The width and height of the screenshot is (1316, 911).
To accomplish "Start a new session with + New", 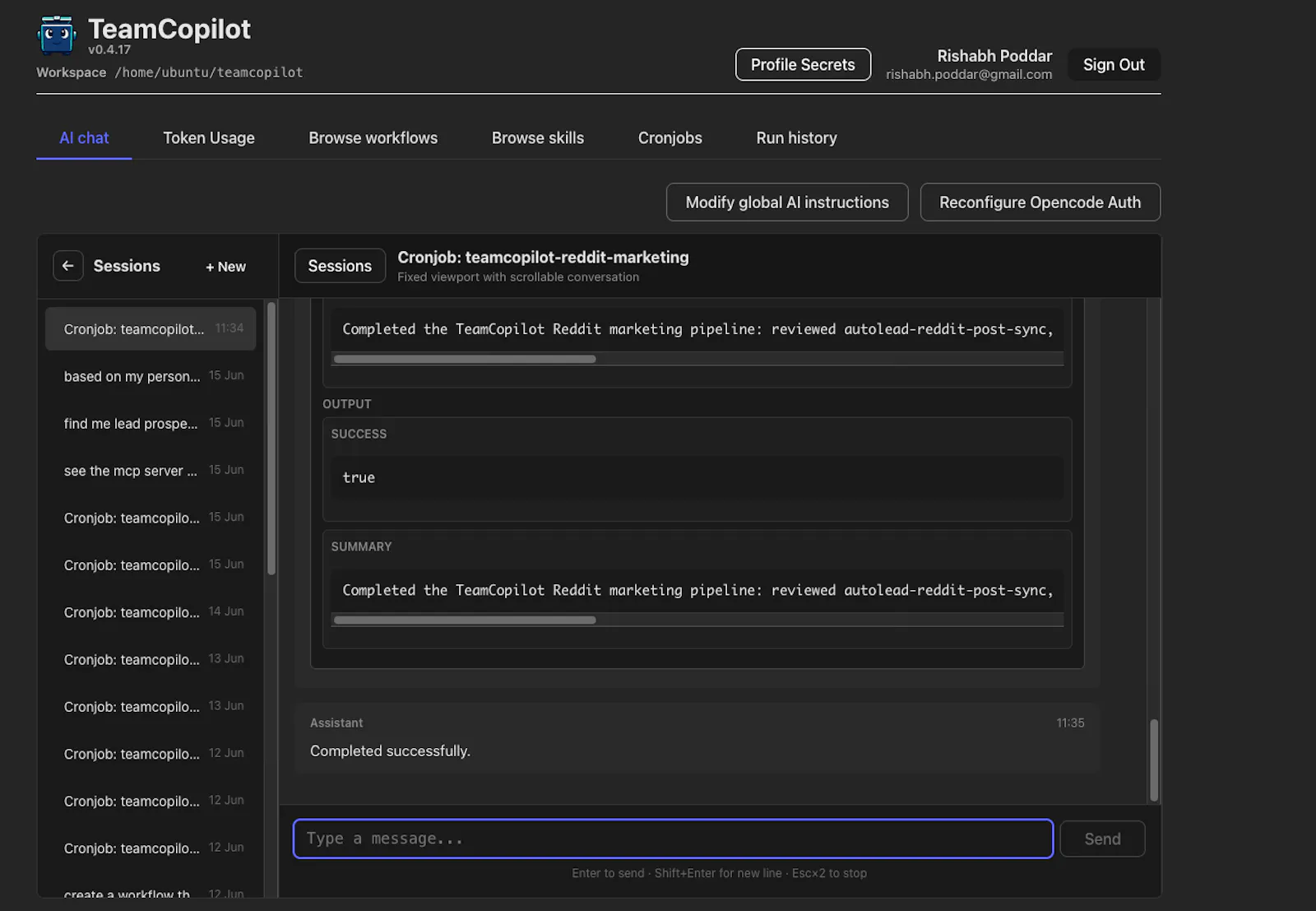I will [x=225, y=267].
